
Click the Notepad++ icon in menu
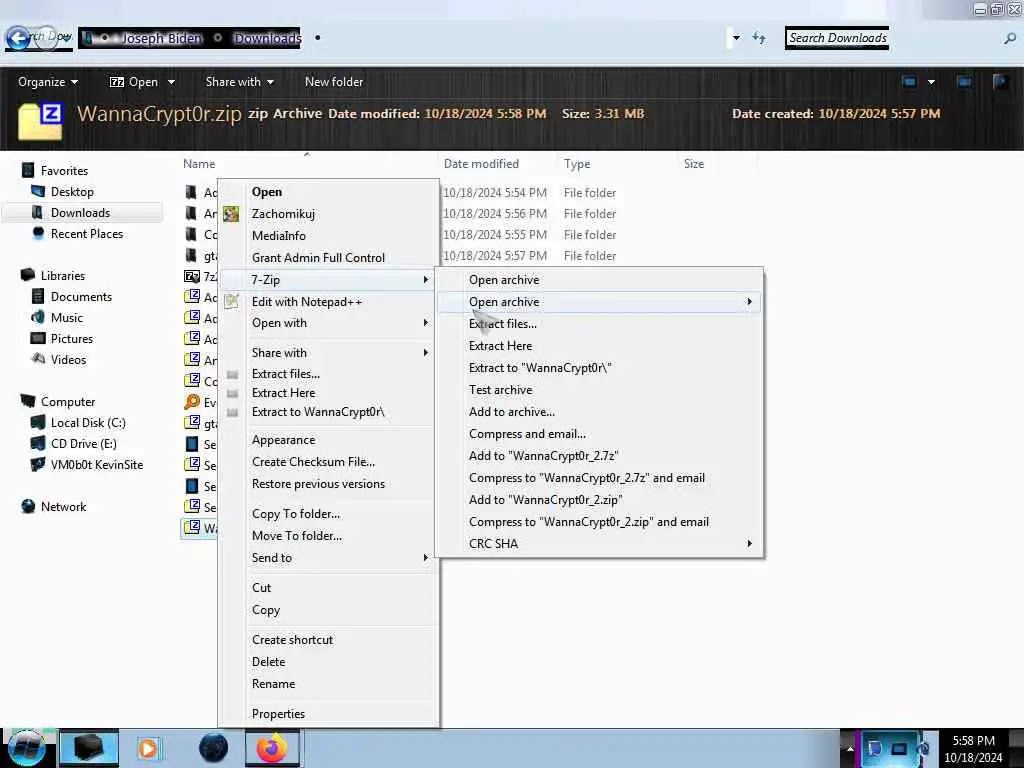231,302
